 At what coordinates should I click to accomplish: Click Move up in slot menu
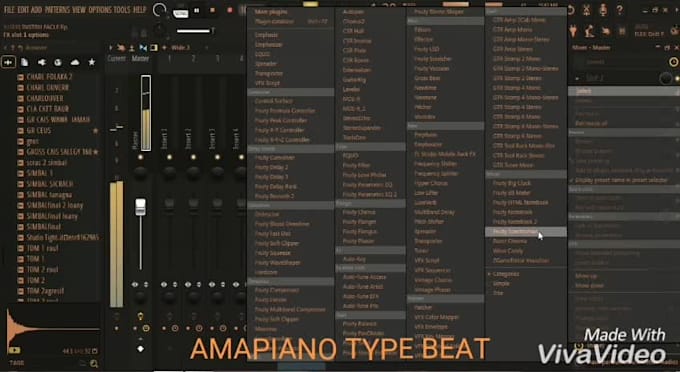pos(586,276)
